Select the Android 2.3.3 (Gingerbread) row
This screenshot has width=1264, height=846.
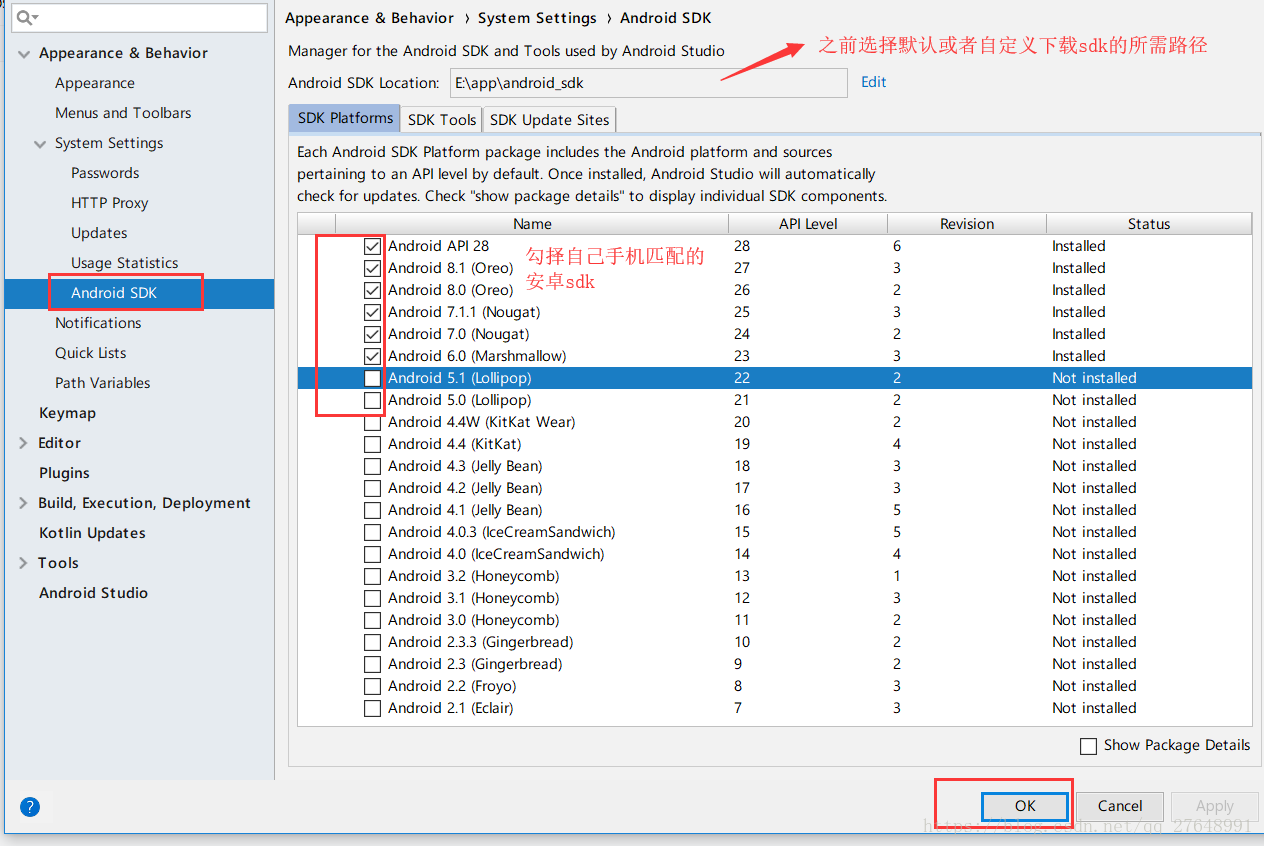774,642
